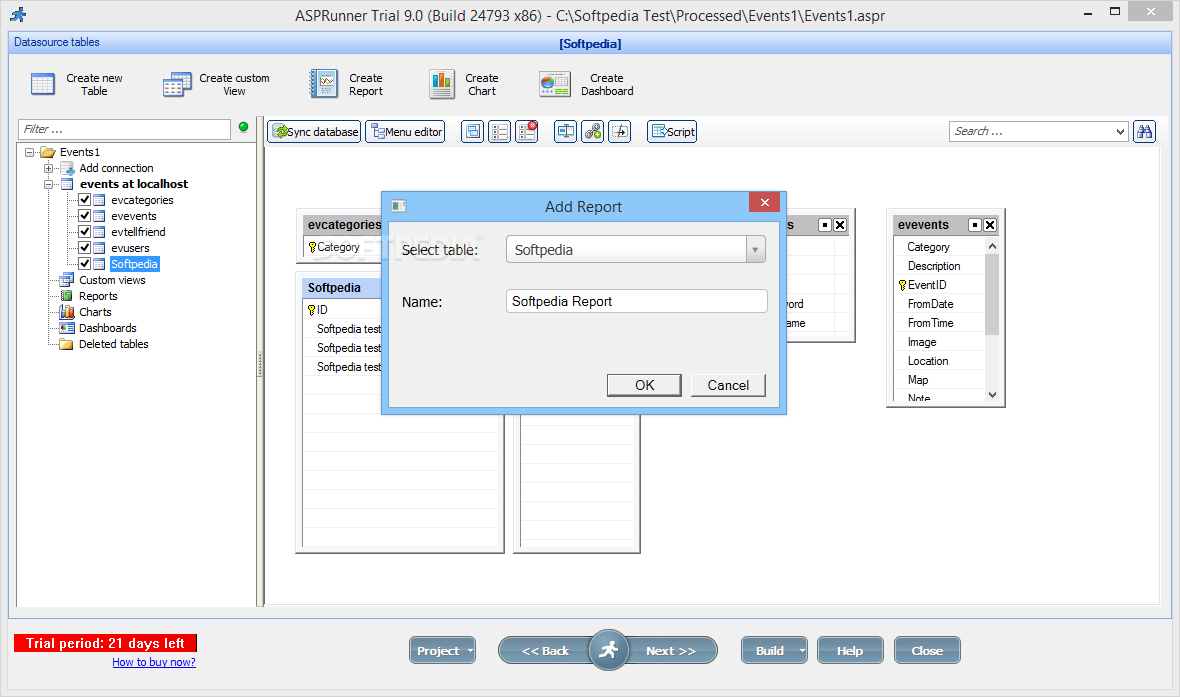Click the Sync database toolbar button

314,132
